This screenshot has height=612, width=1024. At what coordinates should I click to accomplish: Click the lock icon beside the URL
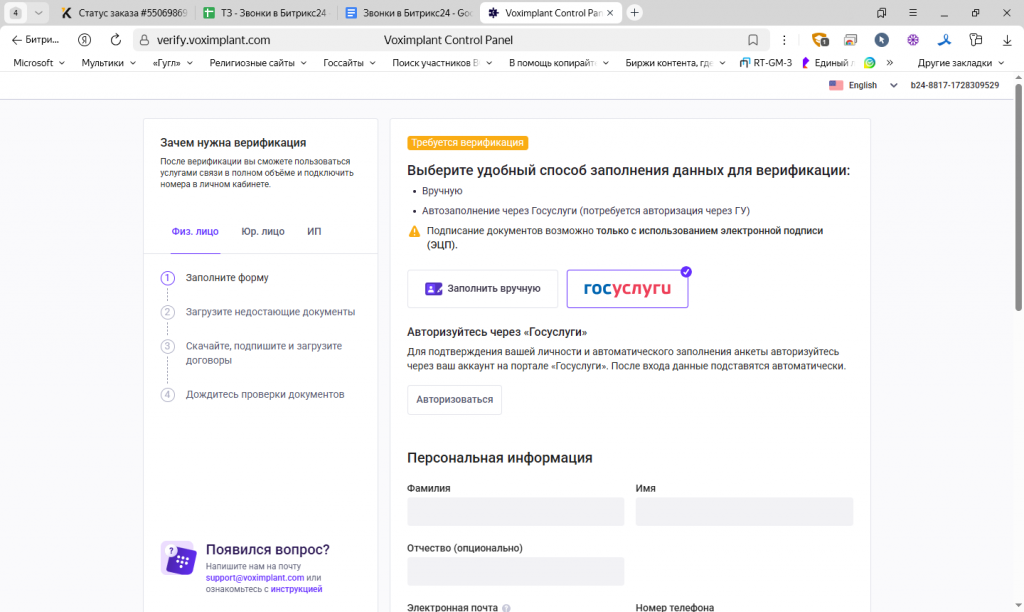144,40
